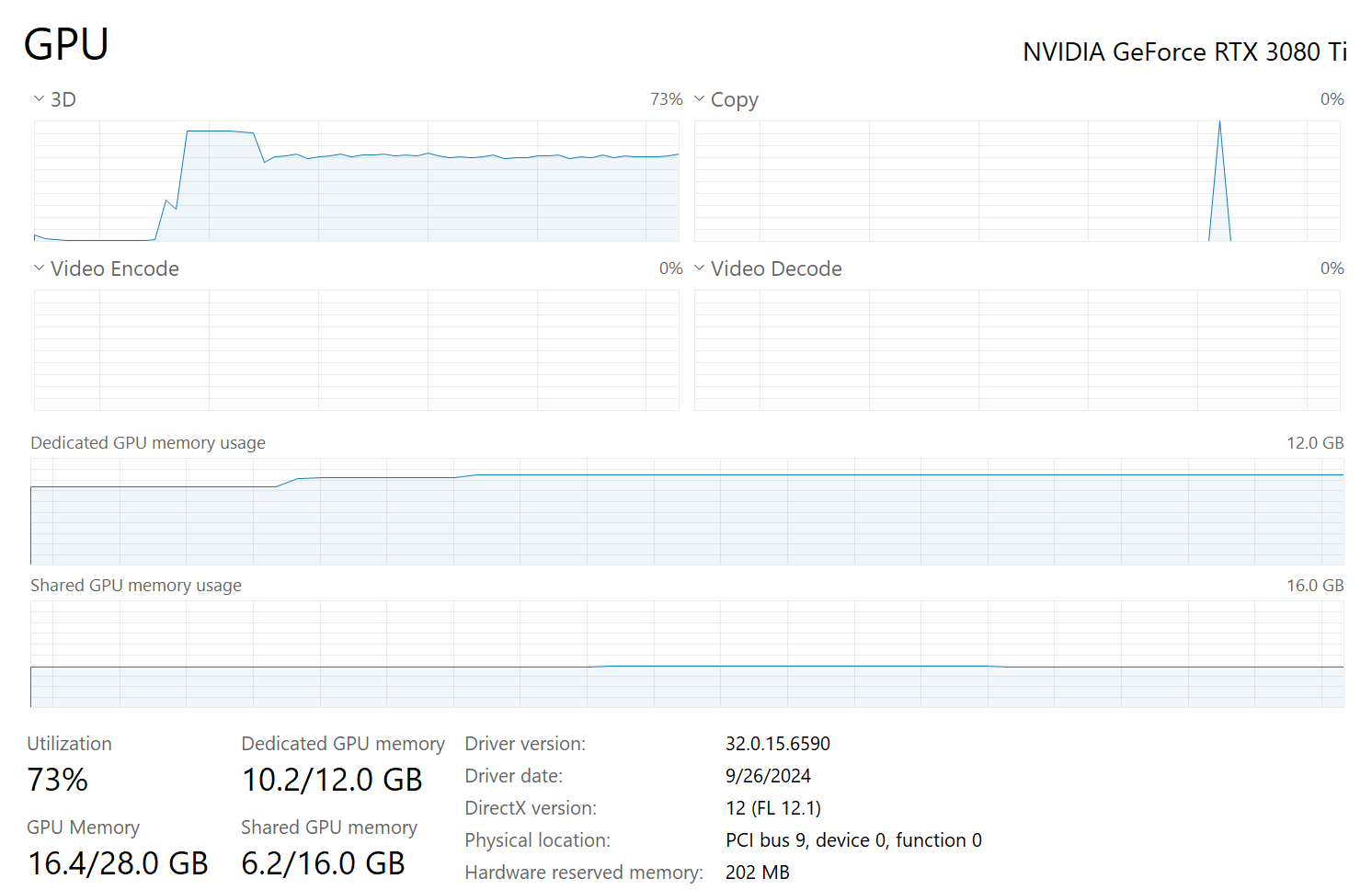Select the empty Video Encode graph
Screen dimensions: 1372x890
(357, 350)
